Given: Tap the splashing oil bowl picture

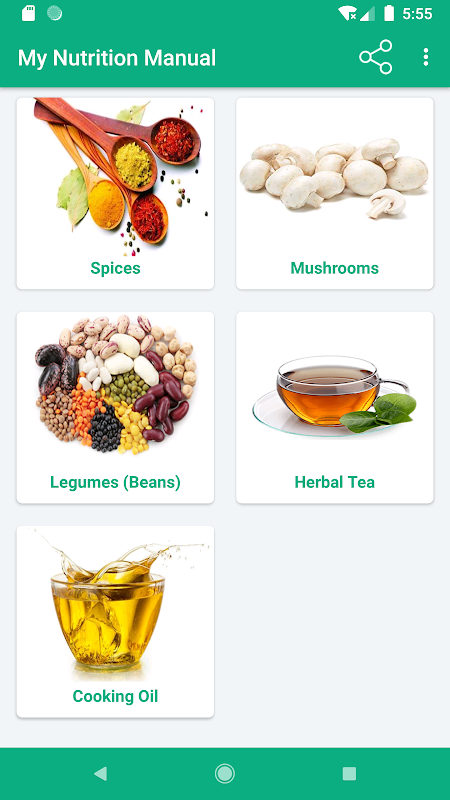Looking at the screenshot, I should coord(116,605).
